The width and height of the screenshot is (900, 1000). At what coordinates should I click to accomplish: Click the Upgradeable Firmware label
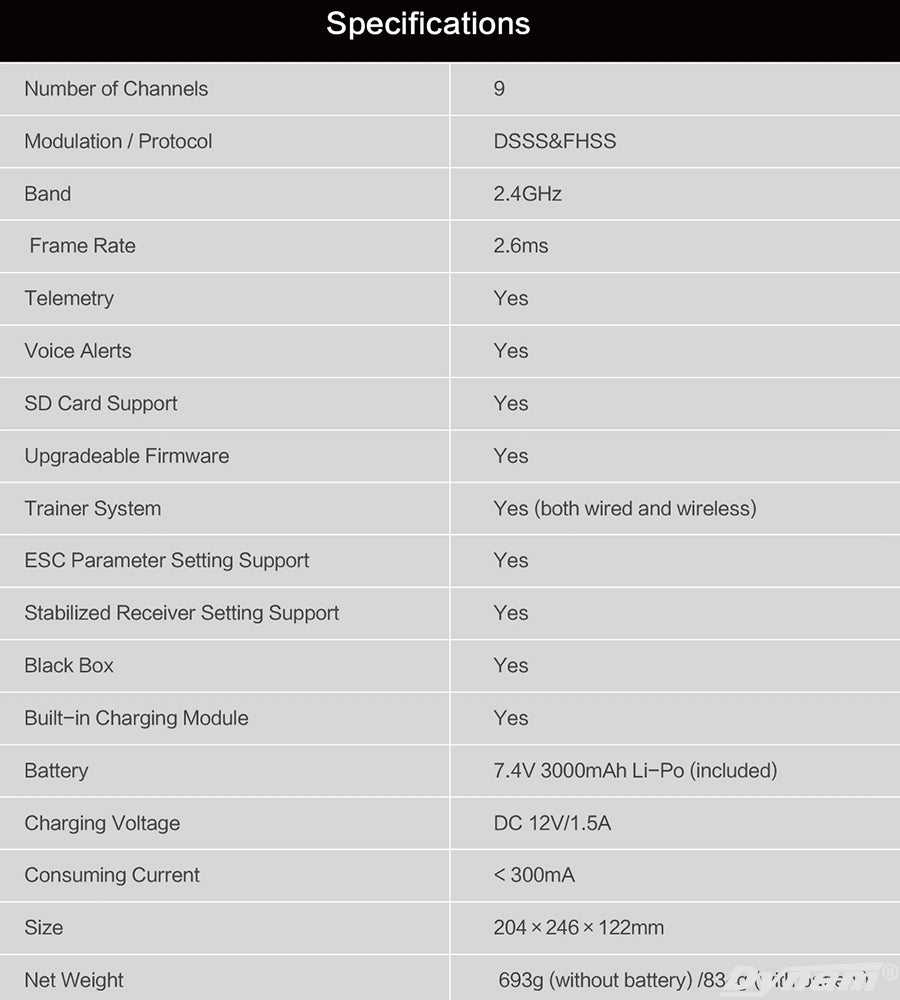click(127, 456)
